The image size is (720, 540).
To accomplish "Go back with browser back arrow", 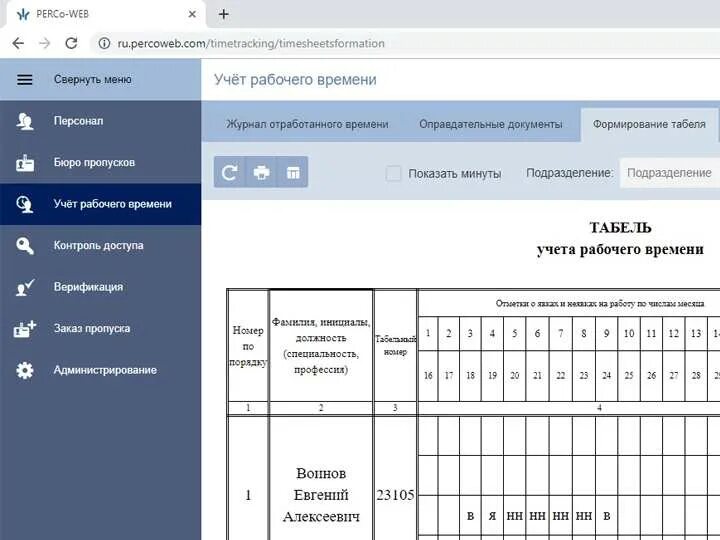I will (x=18, y=43).
